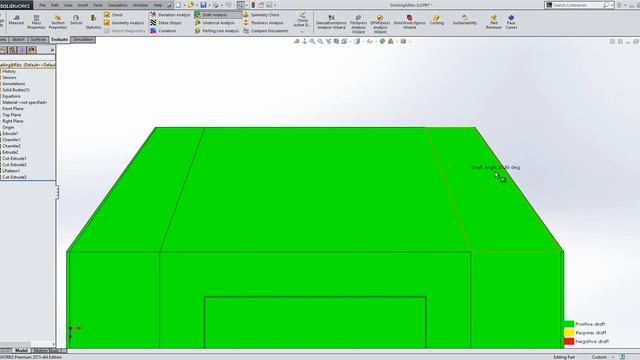
Task: Select Front Plane in feature tree
Action: tap(13, 109)
